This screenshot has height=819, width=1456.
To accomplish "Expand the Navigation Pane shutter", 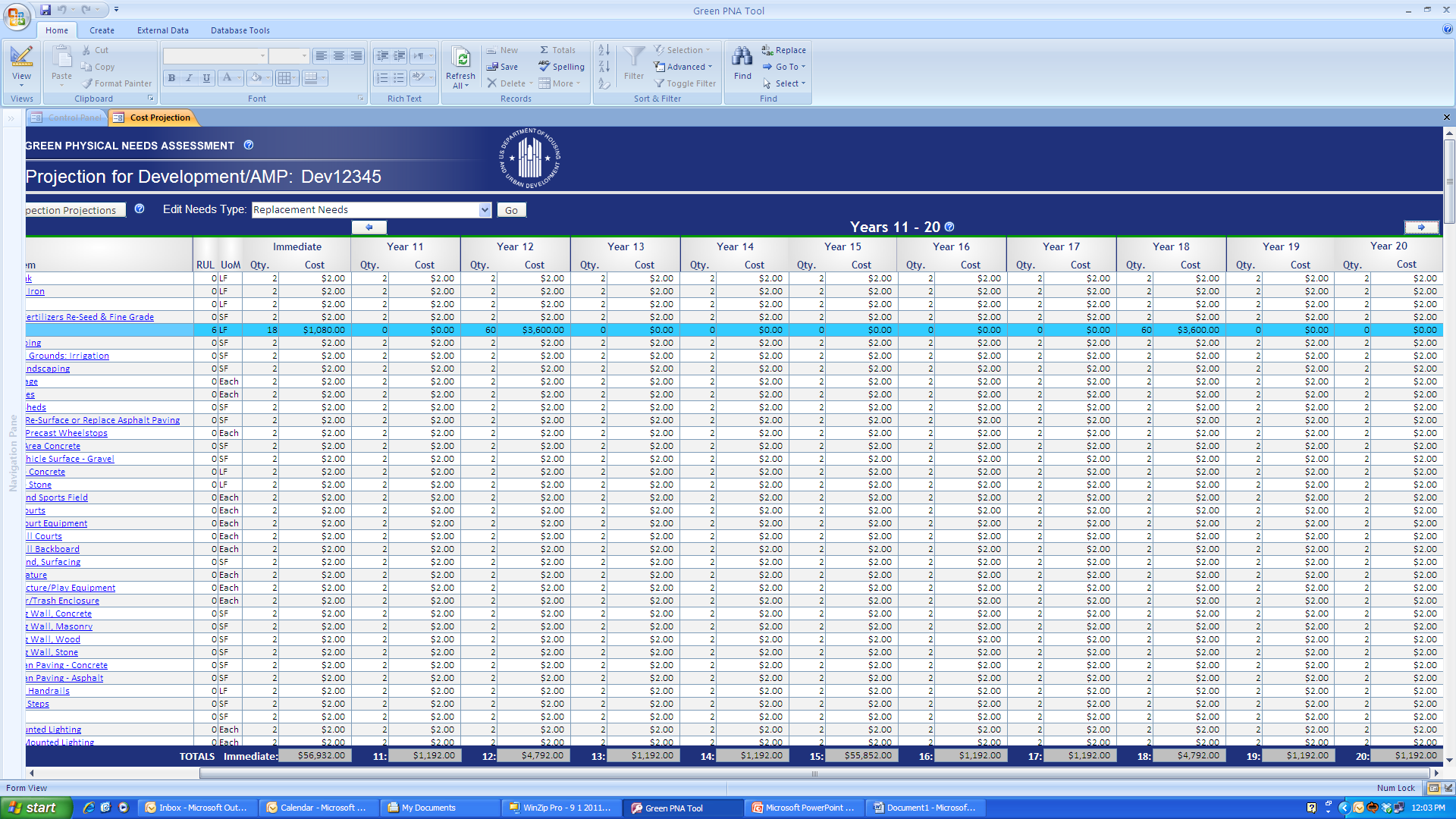I will pos(11,118).
